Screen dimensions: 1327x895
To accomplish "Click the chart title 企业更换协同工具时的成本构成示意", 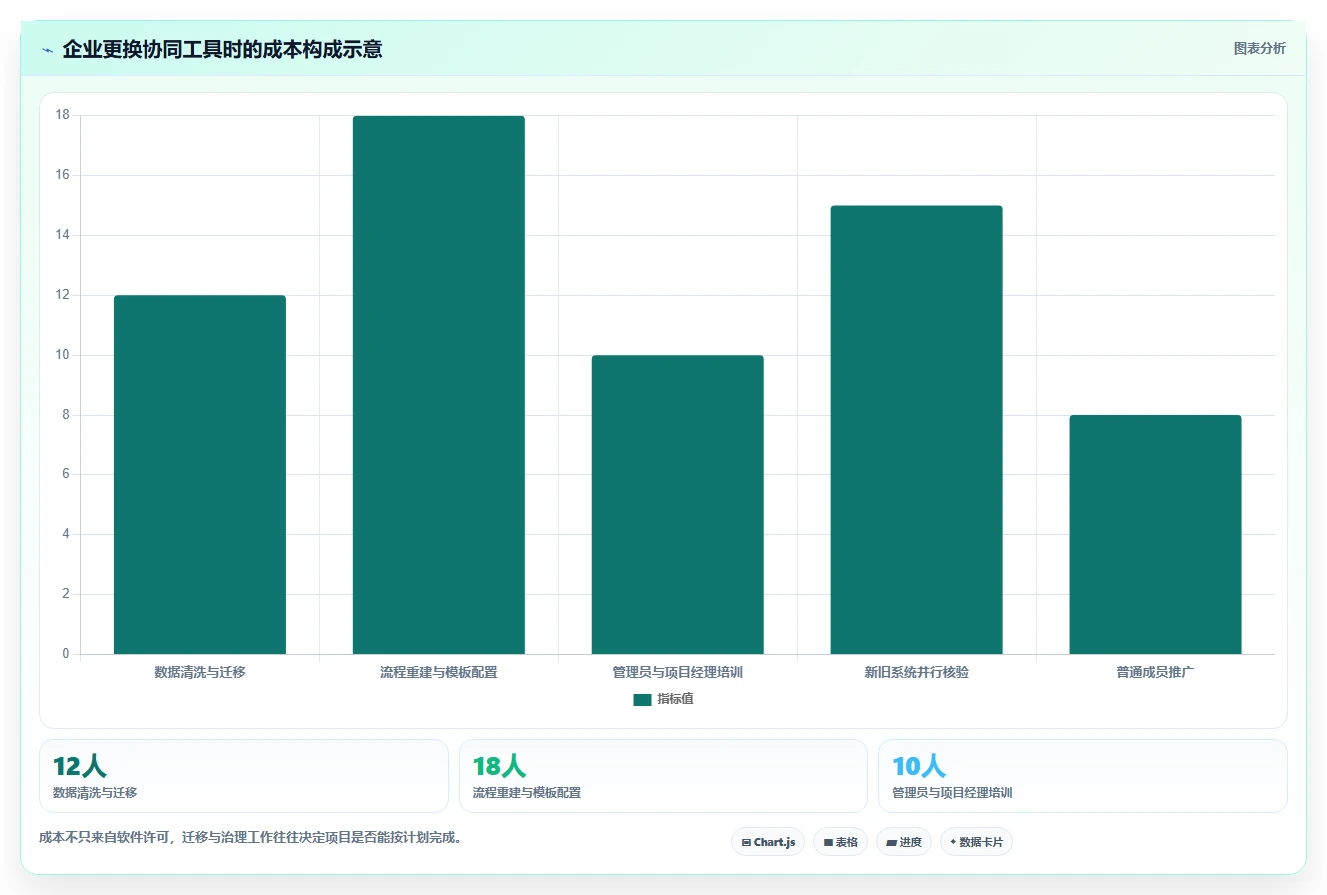I will [222, 49].
